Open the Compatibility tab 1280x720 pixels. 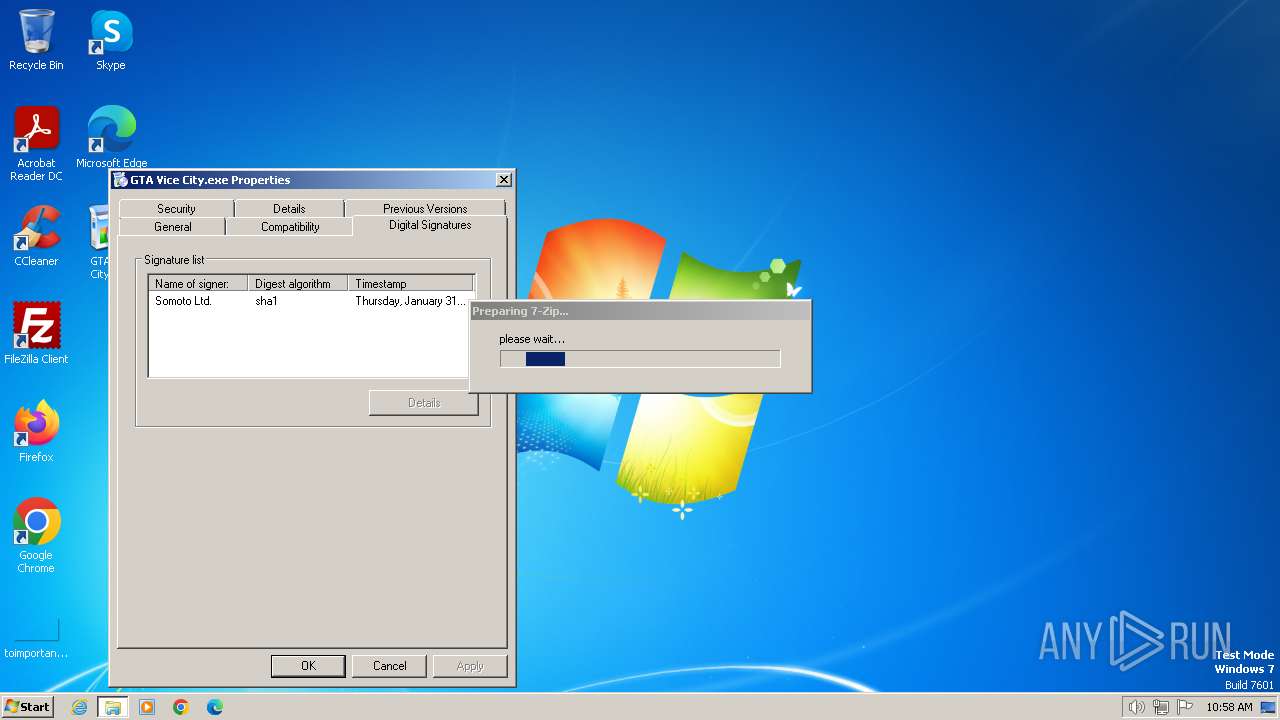[x=290, y=226]
